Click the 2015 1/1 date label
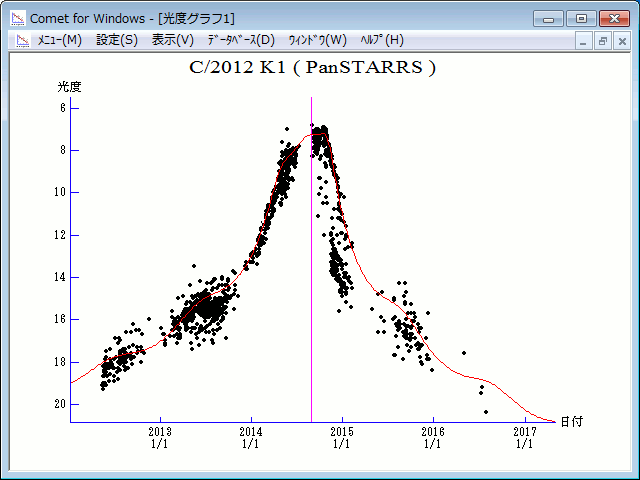Image resolution: width=640 pixels, height=480 pixels. click(x=342, y=437)
